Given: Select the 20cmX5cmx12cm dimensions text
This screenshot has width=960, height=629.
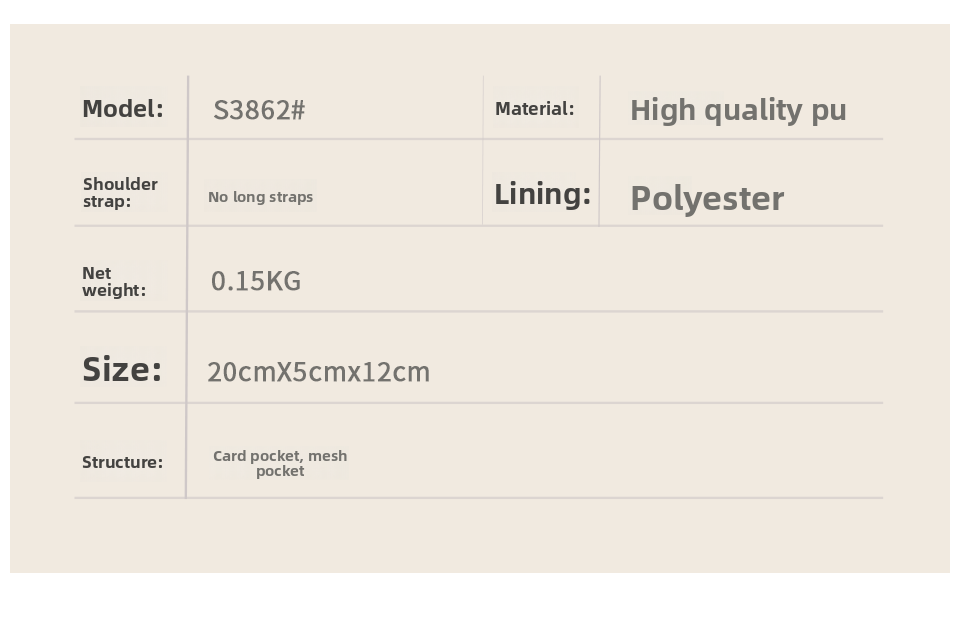Looking at the screenshot, I should tap(318, 372).
